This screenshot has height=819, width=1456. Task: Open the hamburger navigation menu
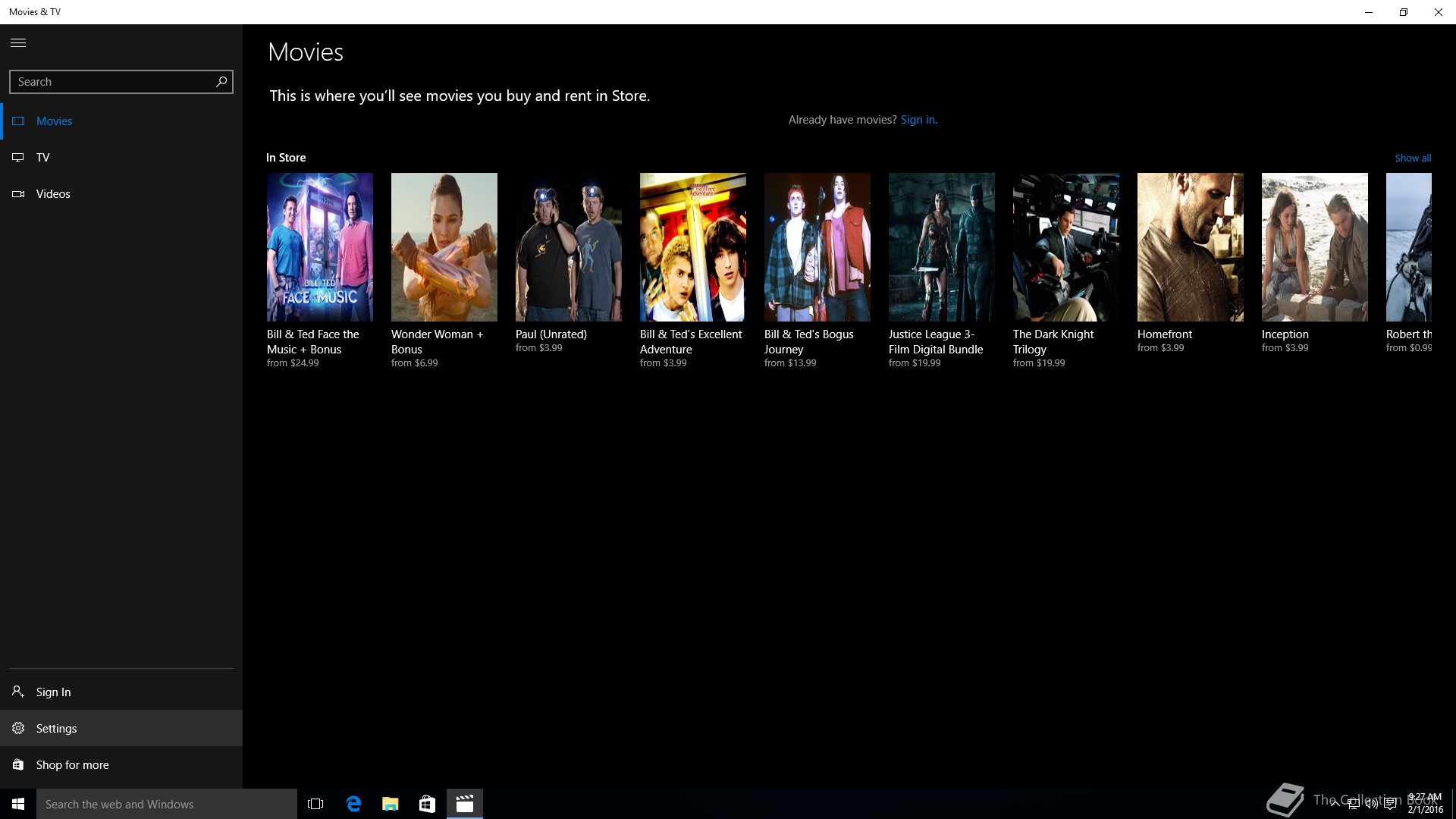tap(18, 42)
